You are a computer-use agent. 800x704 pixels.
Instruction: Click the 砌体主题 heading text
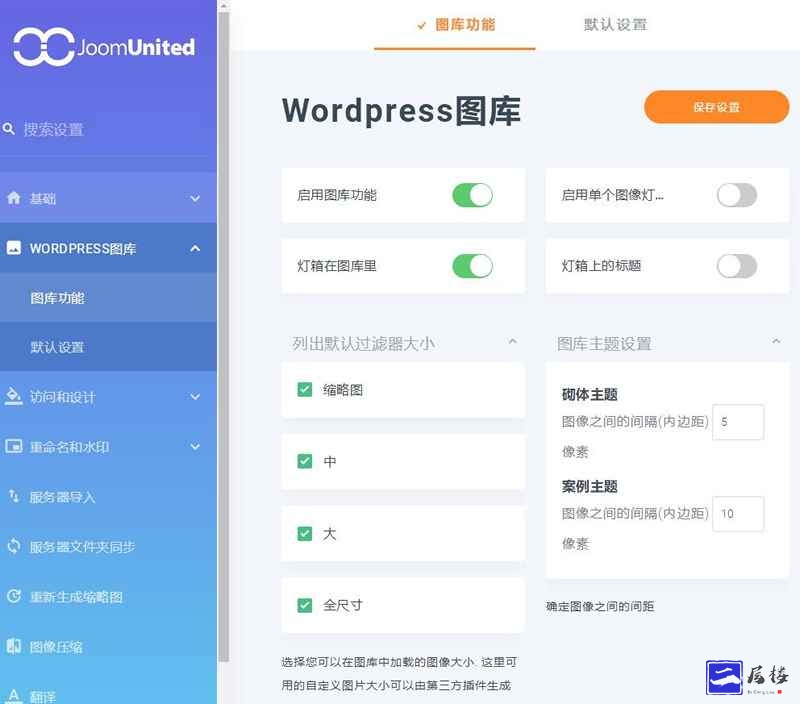coord(589,394)
